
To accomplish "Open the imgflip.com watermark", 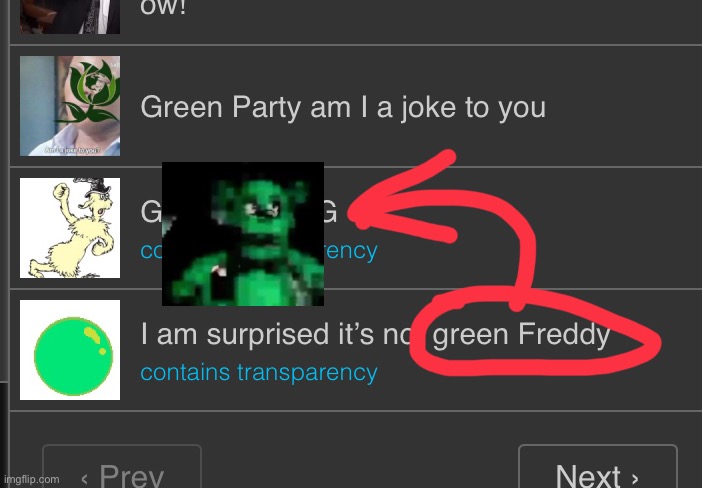I will point(30,479).
